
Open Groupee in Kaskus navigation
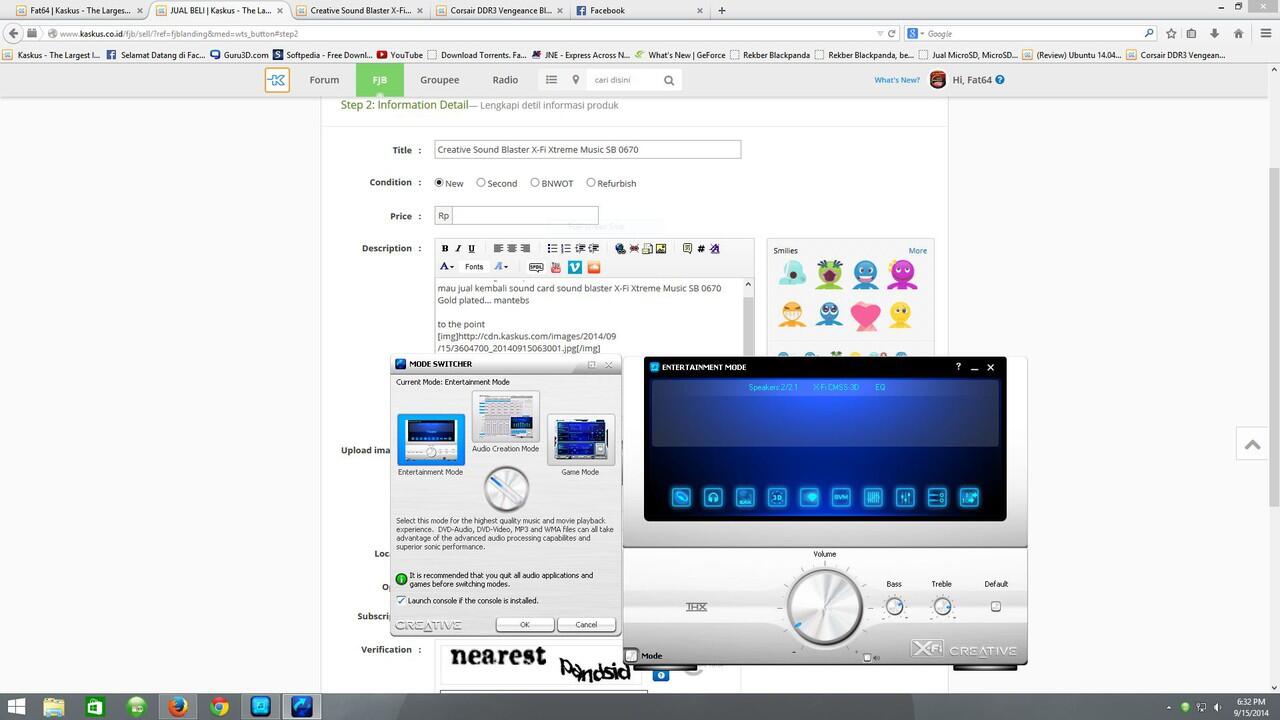(440, 80)
